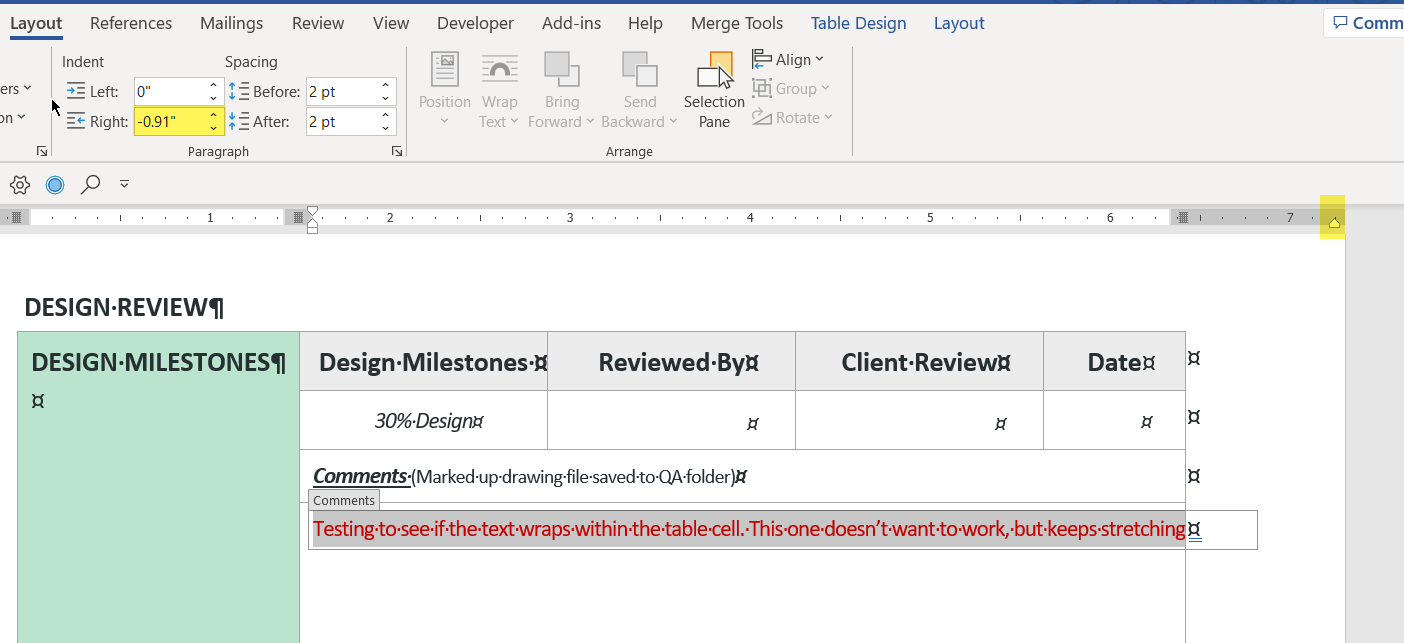Click the magnifier search icon
The height and width of the screenshot is (643, 1404).
tap(90, 184)
